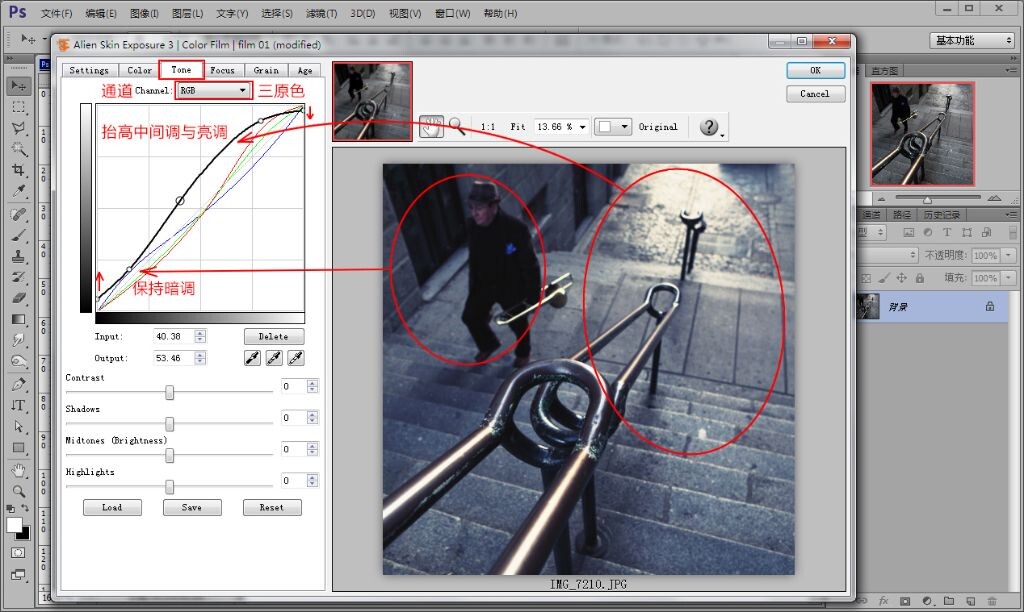Open the Channel RGB dropdown
The height and width of the screenshot is (612, 1024).
(x=214, y=90)
